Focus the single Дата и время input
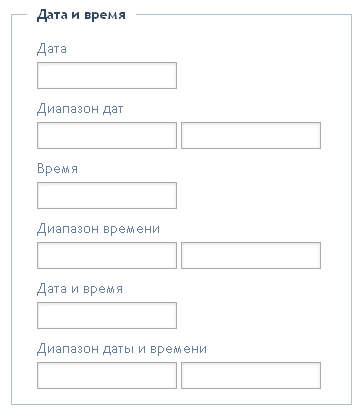This screenshot has height=416, width=364. [107, 315]
